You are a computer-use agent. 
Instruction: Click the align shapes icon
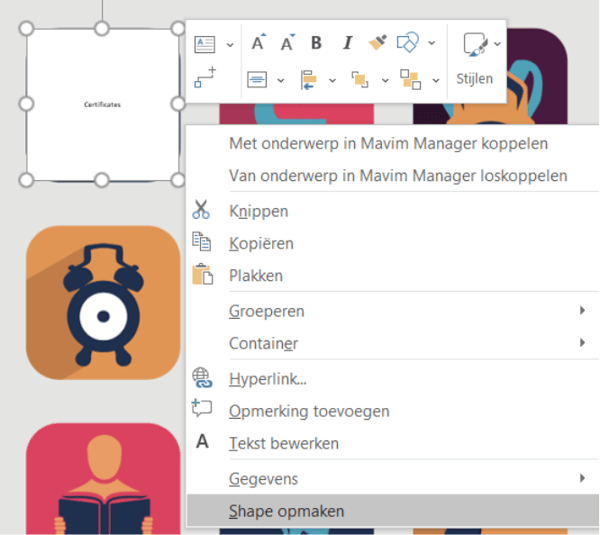pos(308,79)
